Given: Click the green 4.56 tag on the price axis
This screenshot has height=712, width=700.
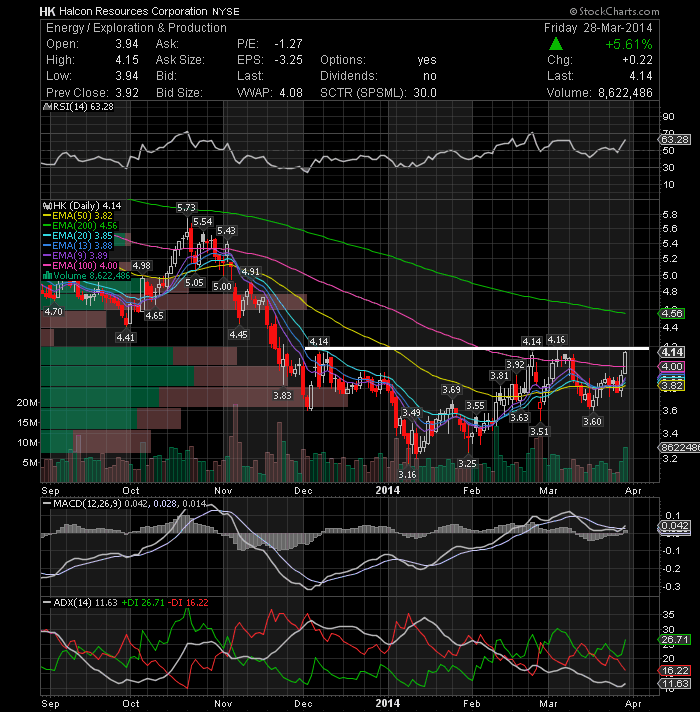Looking at the screenshot, I should pos(672,314).
